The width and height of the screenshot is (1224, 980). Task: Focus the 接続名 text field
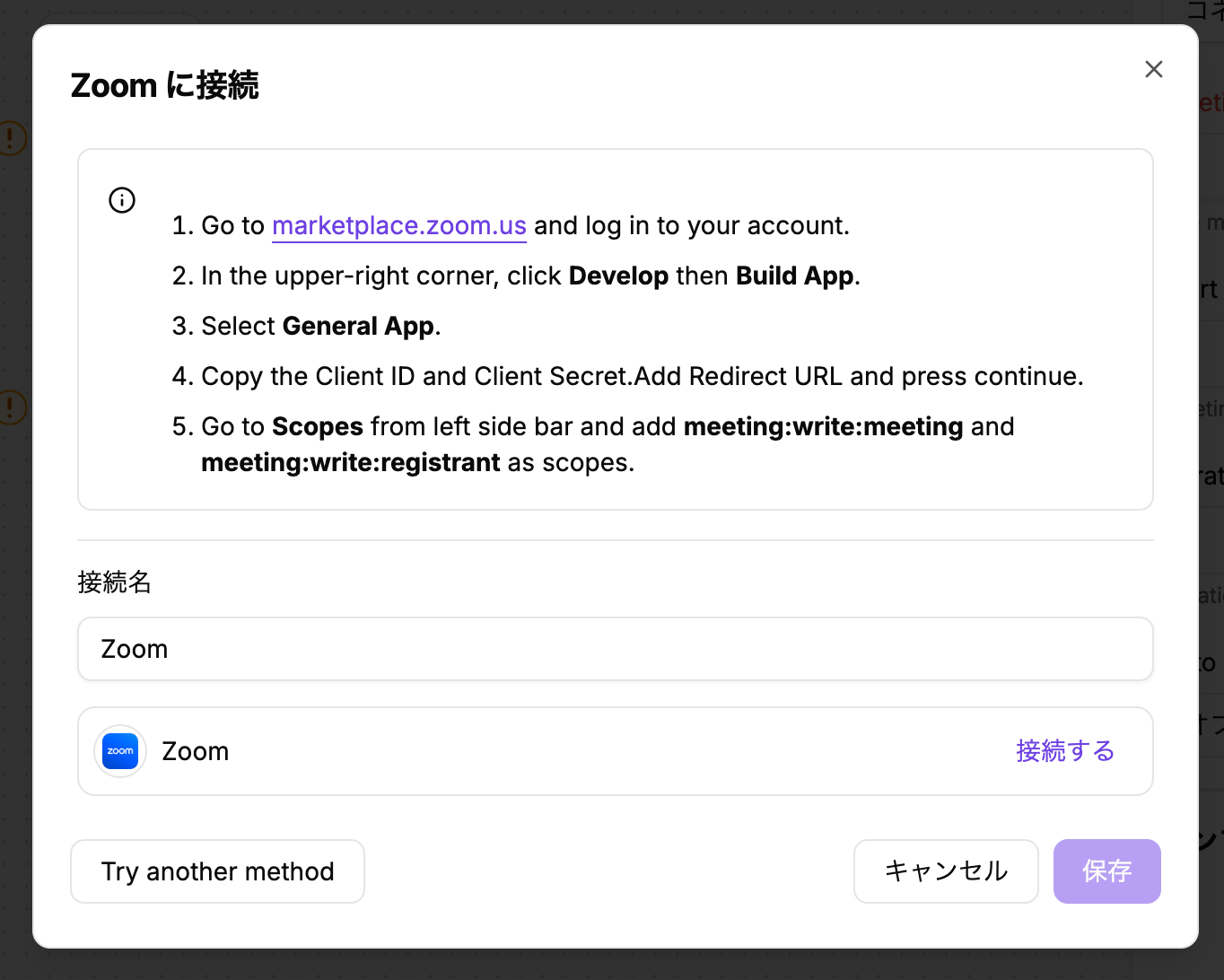[x=615, y=649]
